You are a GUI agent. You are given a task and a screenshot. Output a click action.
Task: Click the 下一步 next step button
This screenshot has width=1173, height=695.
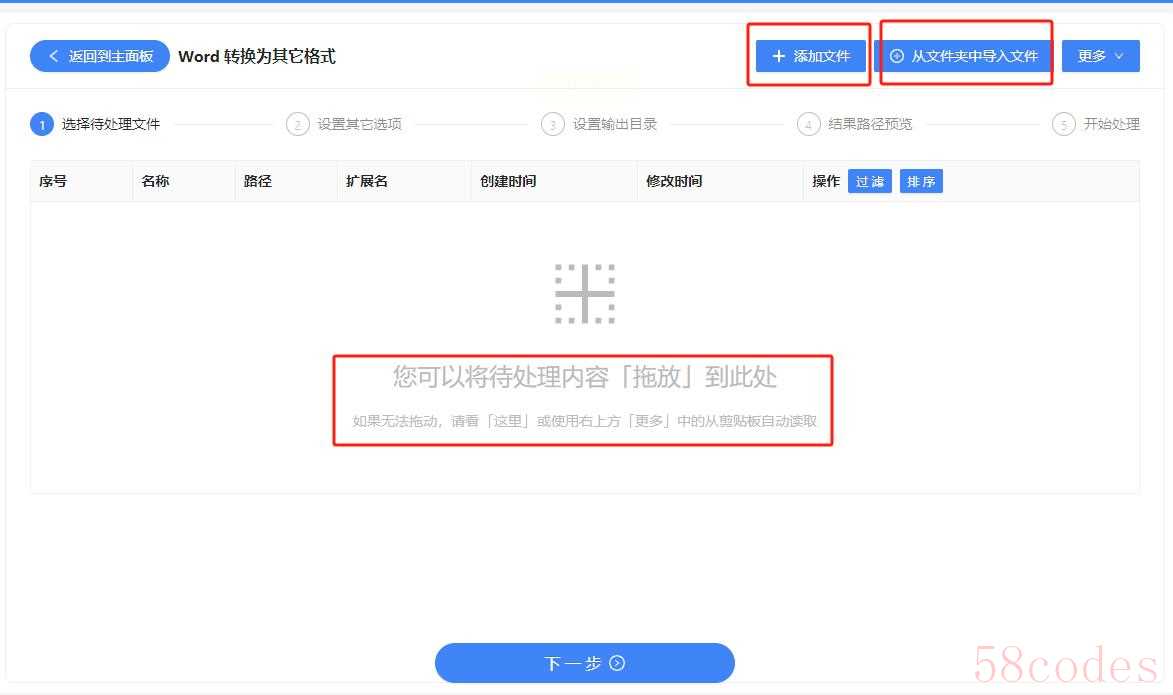coord(584,663)
